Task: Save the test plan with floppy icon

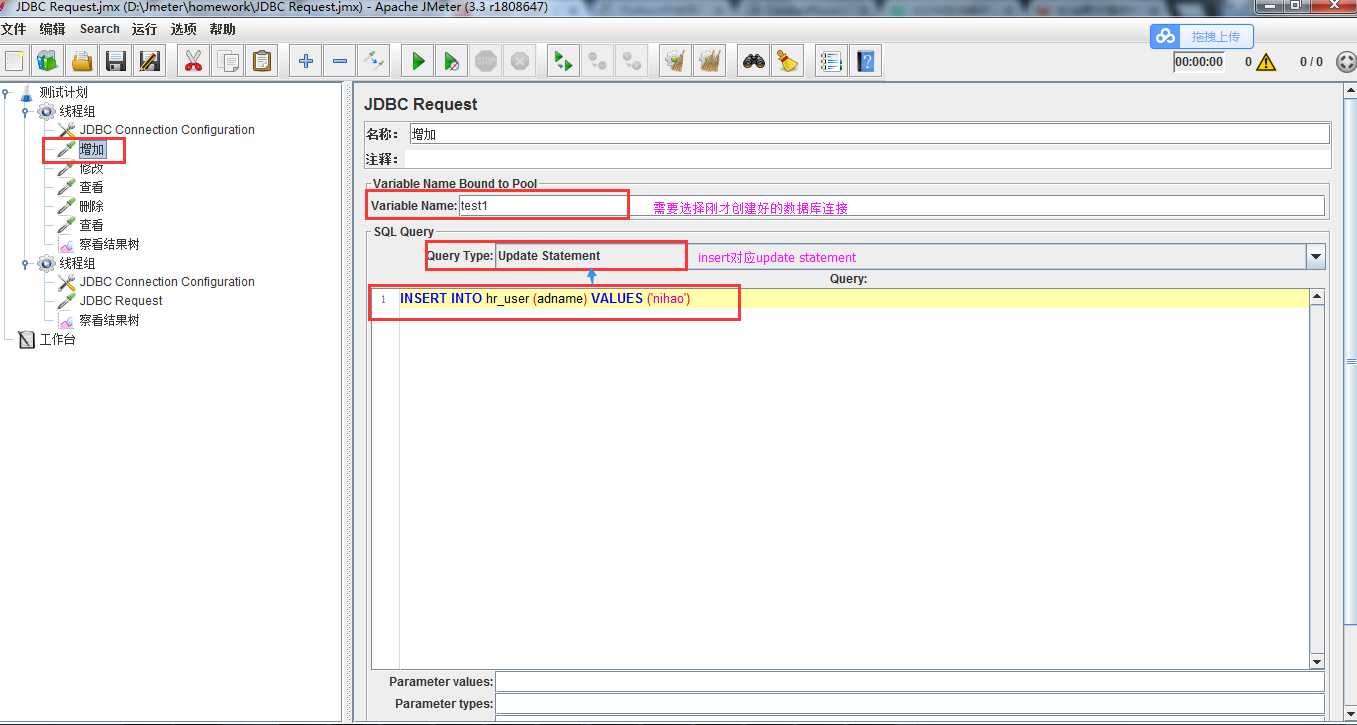Action: pos(115,61)
